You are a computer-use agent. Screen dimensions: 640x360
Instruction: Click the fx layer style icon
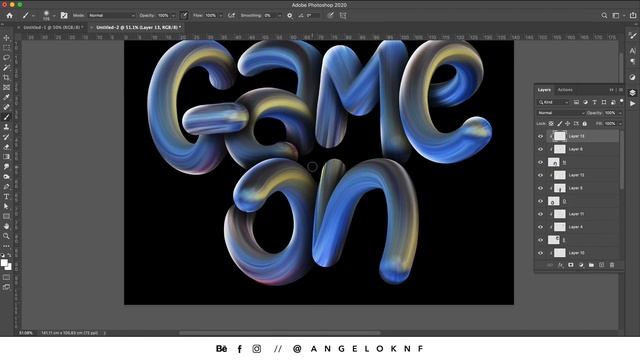tap(560, 265)
